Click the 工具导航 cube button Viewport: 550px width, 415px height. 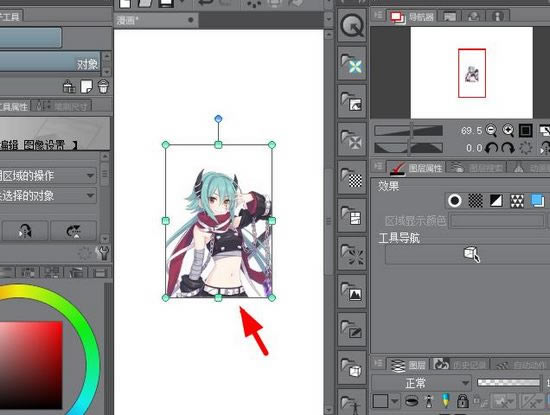click(471, 254)
